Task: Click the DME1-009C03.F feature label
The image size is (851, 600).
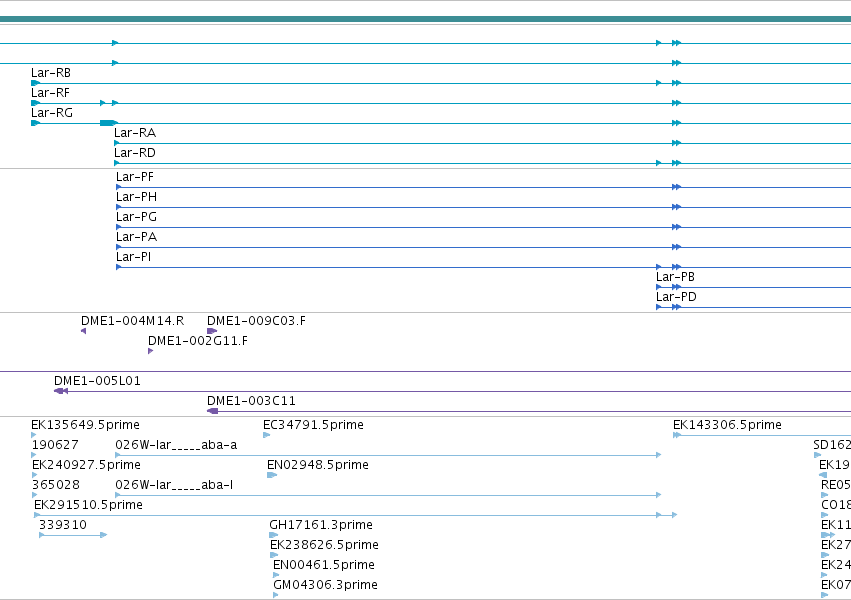Action: coord(256,321)
